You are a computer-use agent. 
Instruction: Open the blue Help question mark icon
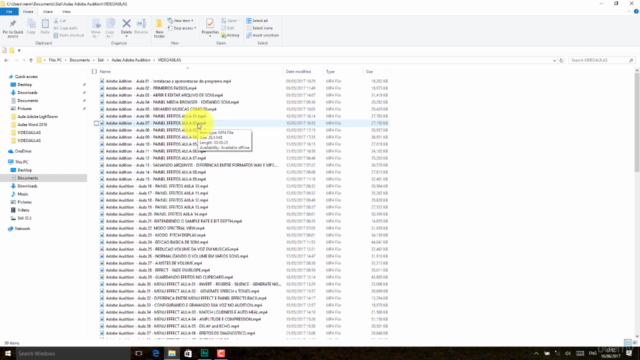coord(636,11)
